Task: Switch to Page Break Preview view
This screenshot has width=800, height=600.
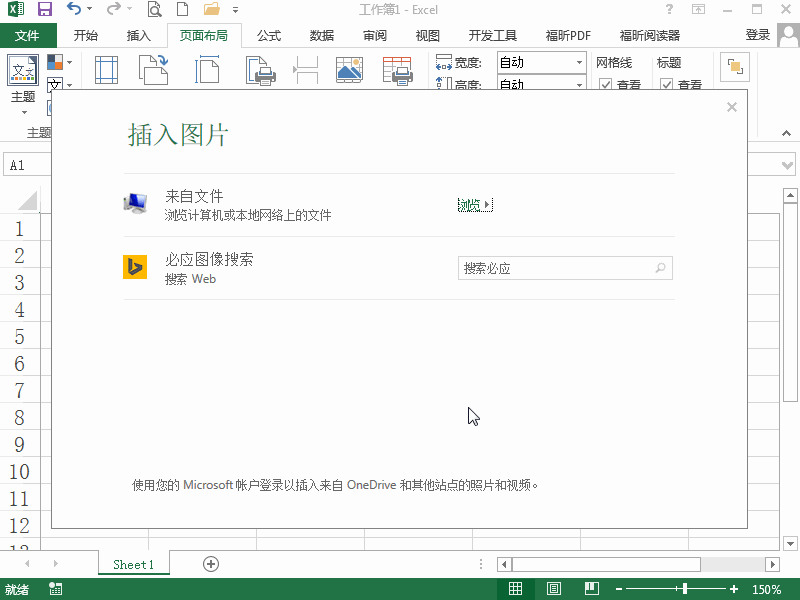Action: (x=592, y=589)
